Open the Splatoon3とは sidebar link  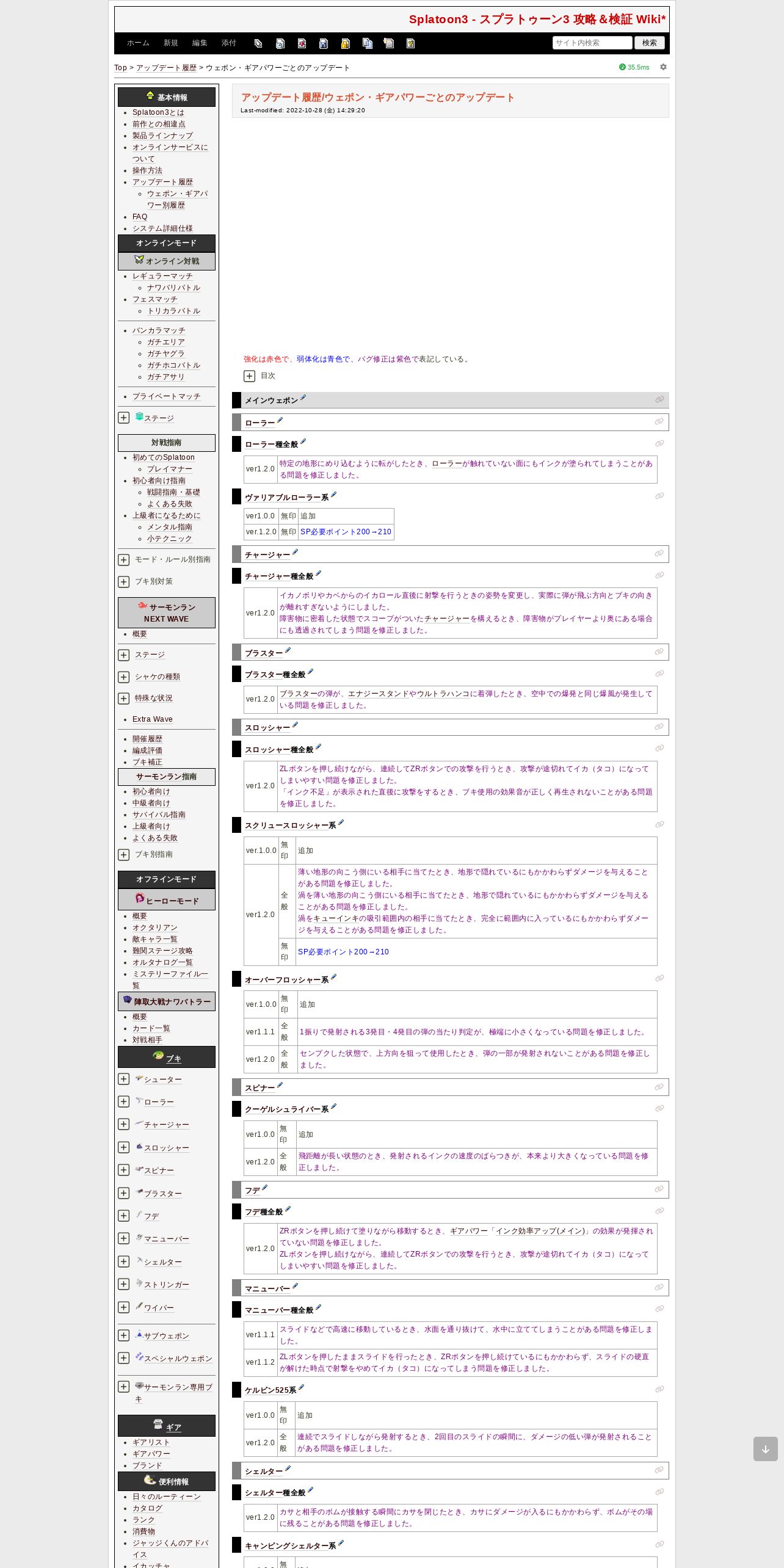coord(158,112)
